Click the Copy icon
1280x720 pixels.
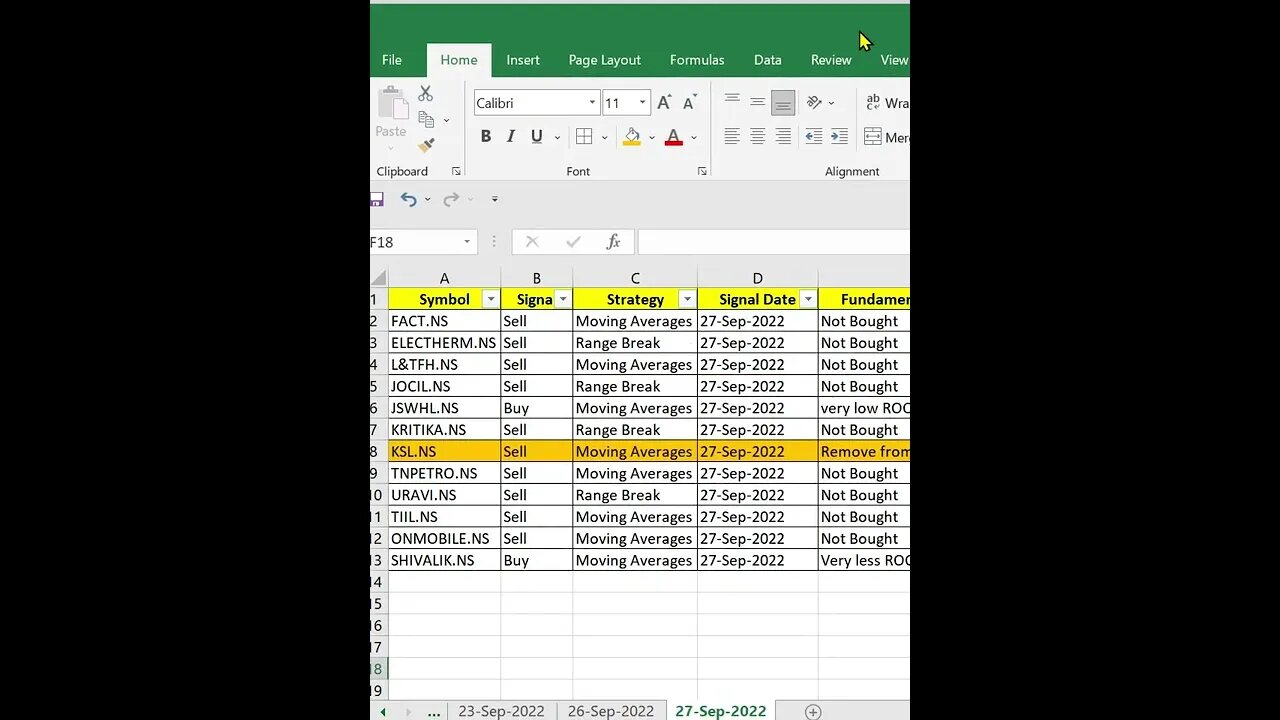click(x=426, y=119)
